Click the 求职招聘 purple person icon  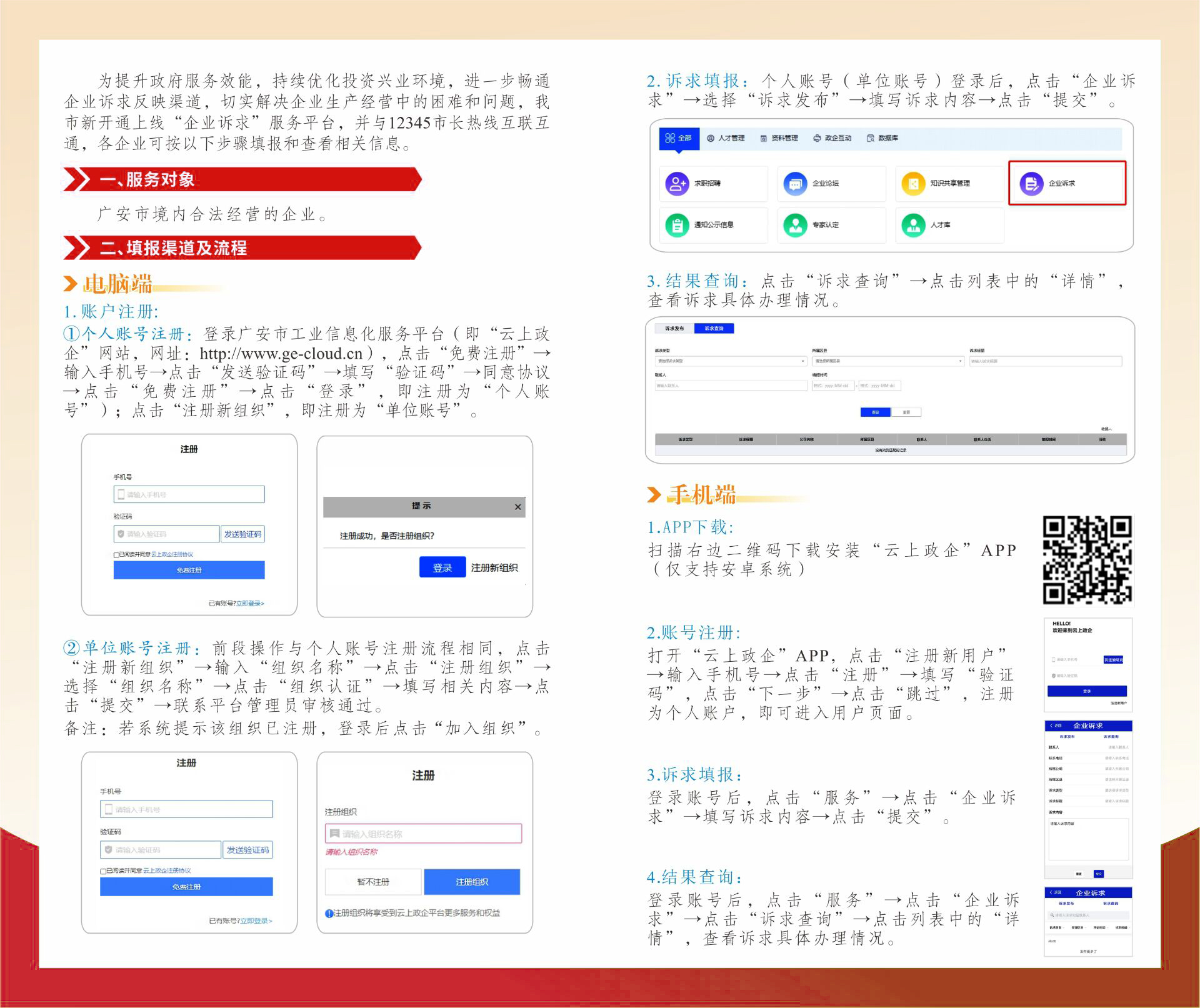pos(677,184)
